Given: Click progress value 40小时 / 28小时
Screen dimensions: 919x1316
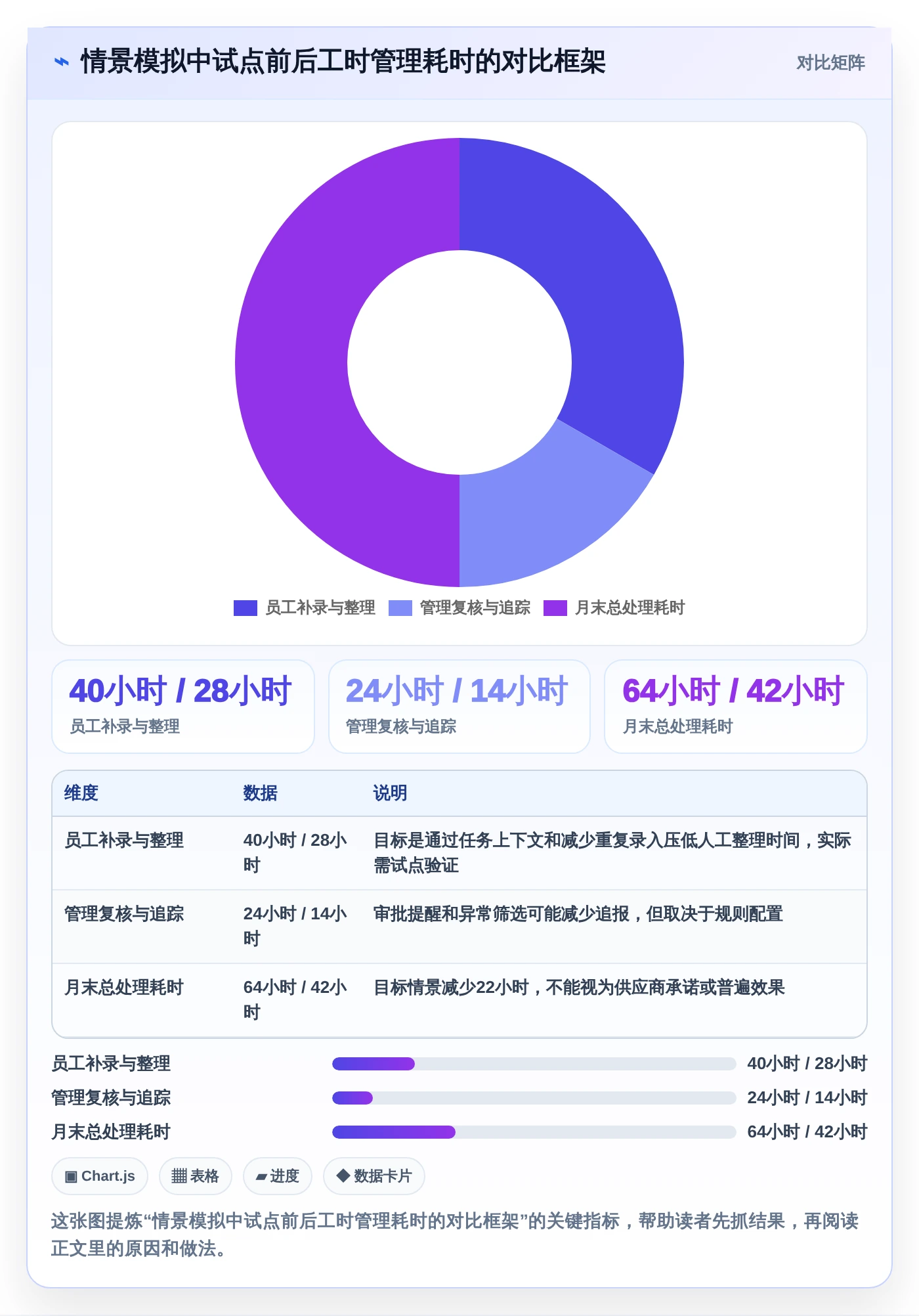Looking at the screenshot, I should point(807,1064).
